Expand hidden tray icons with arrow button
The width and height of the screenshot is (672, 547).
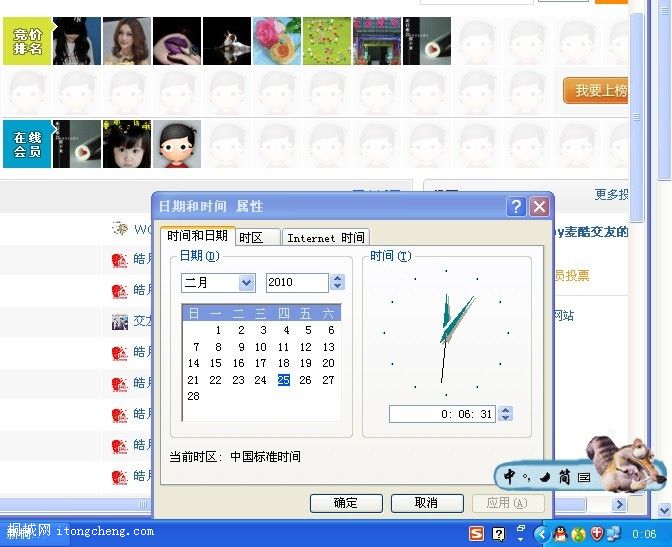tap(542, 534)
